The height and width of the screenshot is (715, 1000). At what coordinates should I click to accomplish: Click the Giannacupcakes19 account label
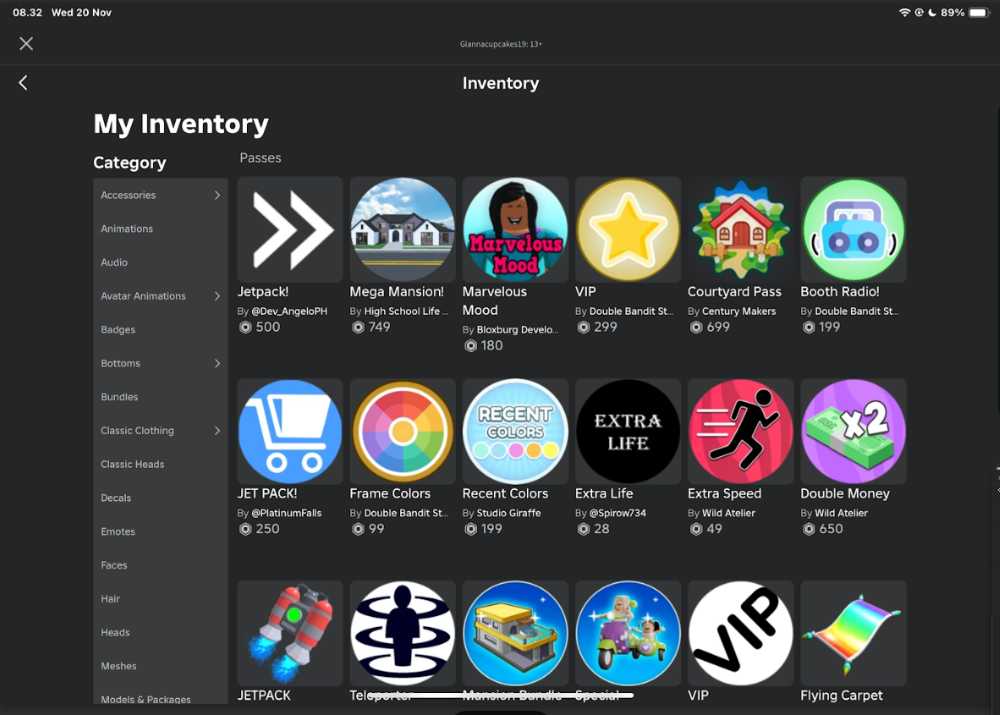click(x=501, y=44)
